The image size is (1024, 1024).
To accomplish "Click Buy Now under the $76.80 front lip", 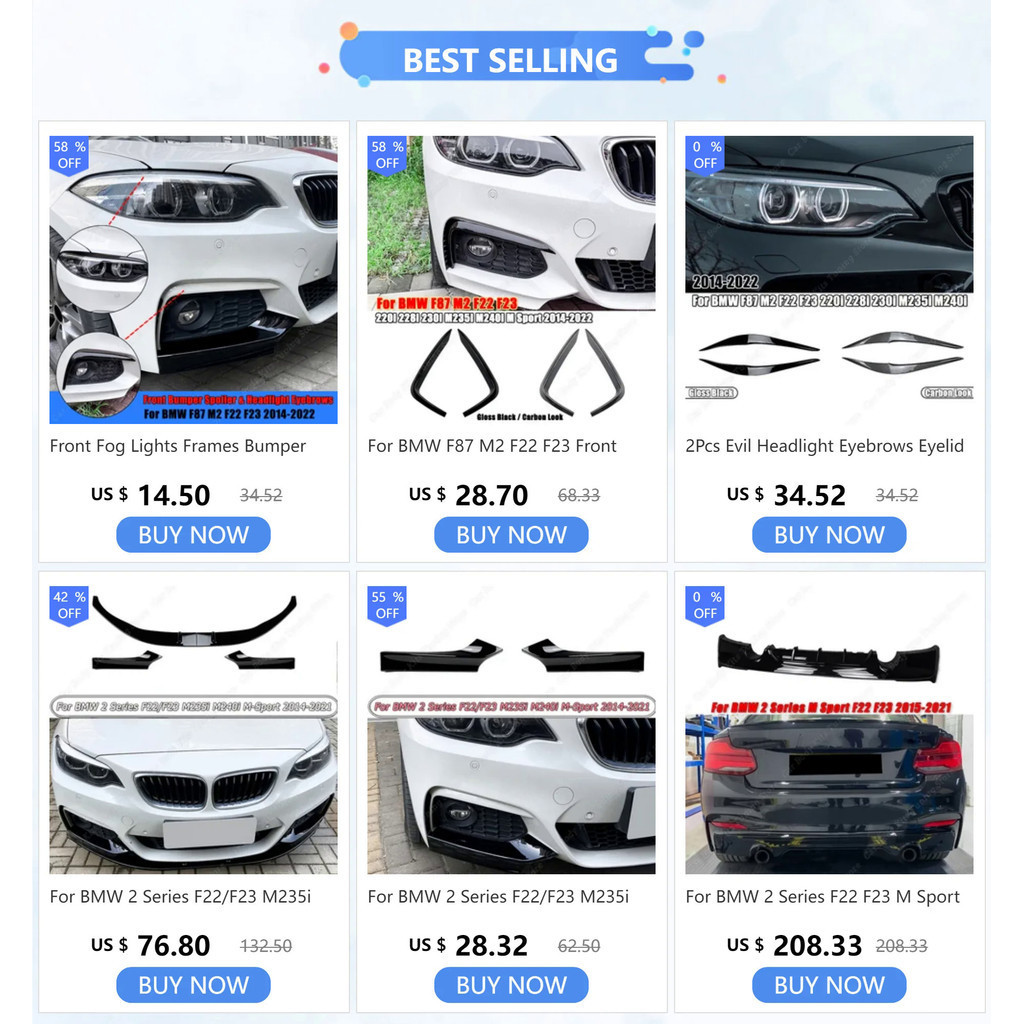I will coord(193,985).
